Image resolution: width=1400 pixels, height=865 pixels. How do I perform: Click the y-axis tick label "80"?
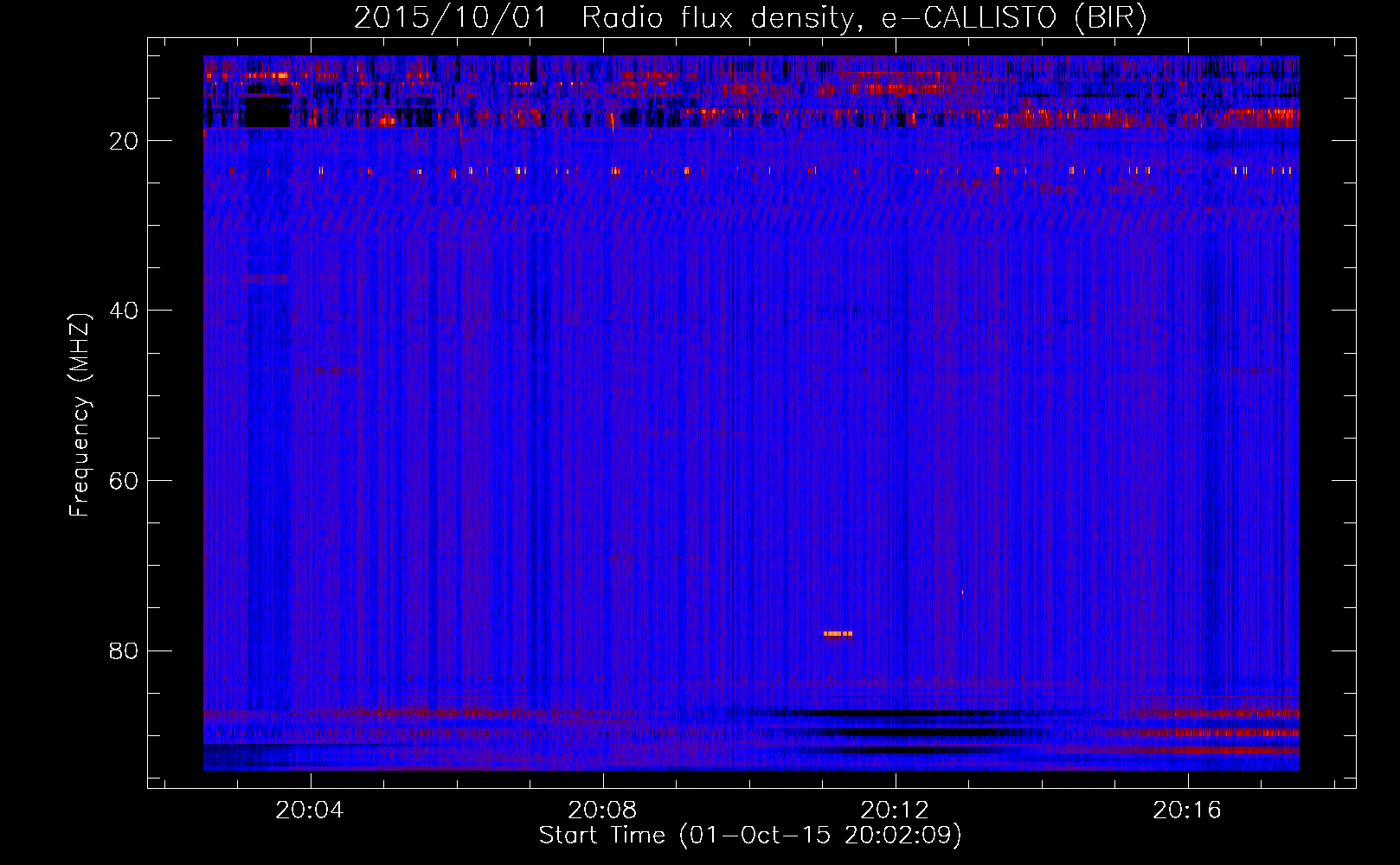125,650
